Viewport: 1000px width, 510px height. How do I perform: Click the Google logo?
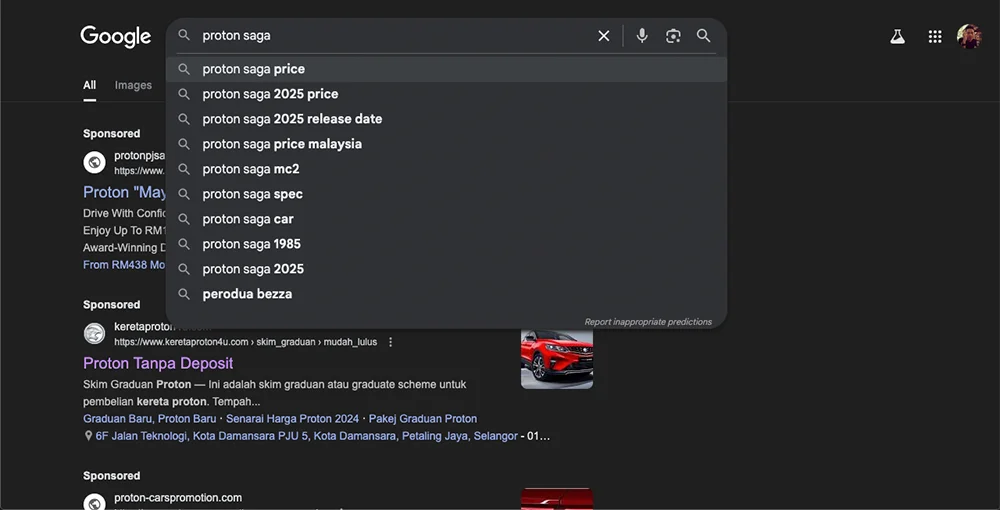point(115,36)
